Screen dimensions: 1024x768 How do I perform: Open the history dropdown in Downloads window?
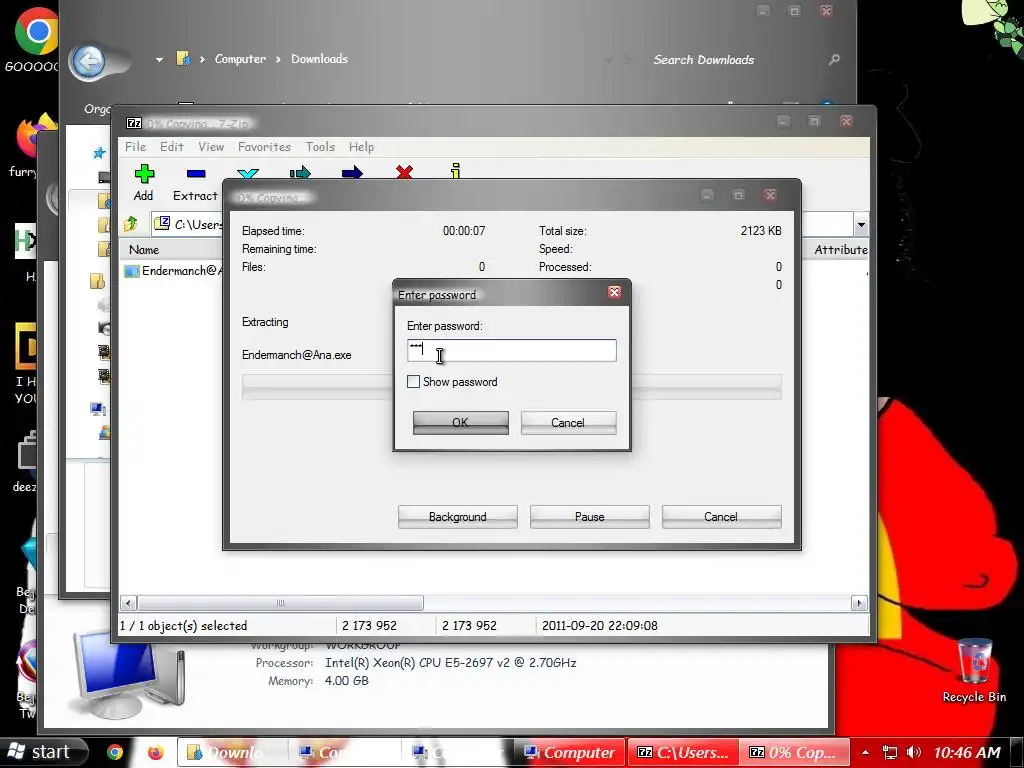[159, 59]
